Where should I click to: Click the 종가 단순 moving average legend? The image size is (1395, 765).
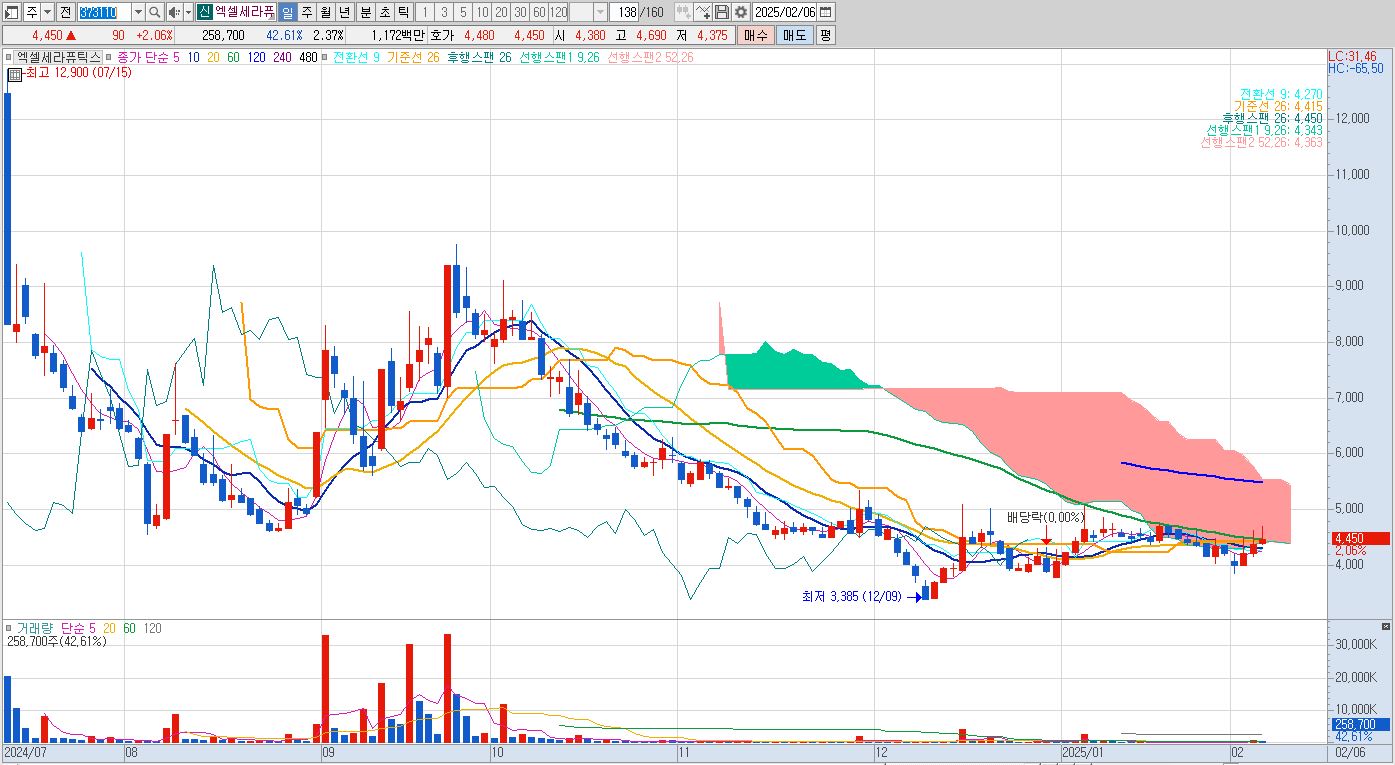click(143, 57)
